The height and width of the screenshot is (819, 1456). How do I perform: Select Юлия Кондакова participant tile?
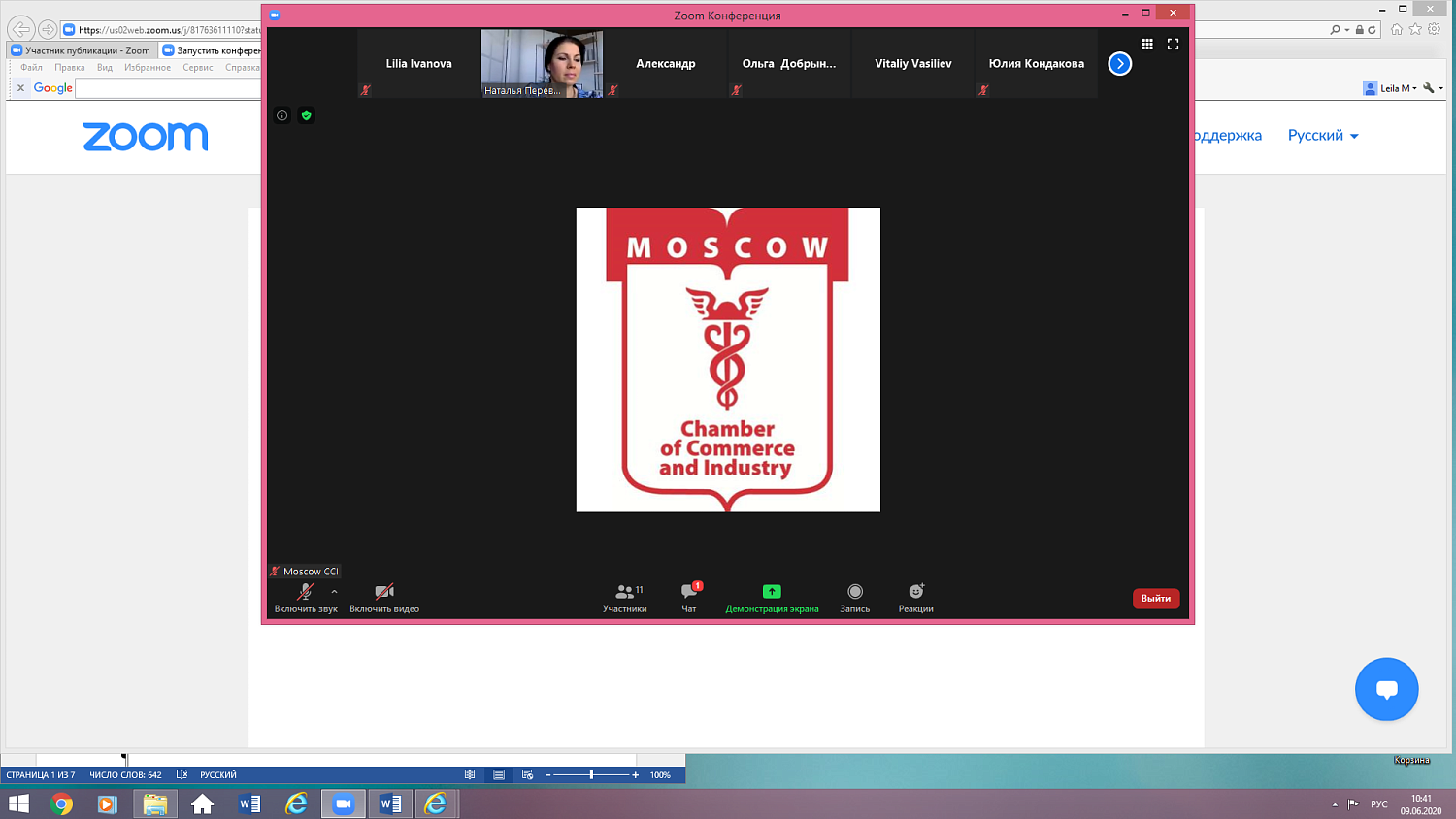point(1037,64)
